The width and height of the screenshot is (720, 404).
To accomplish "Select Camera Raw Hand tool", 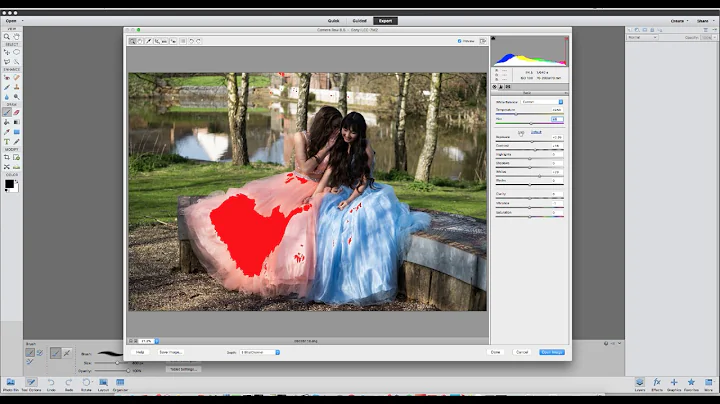I will 141,41.
